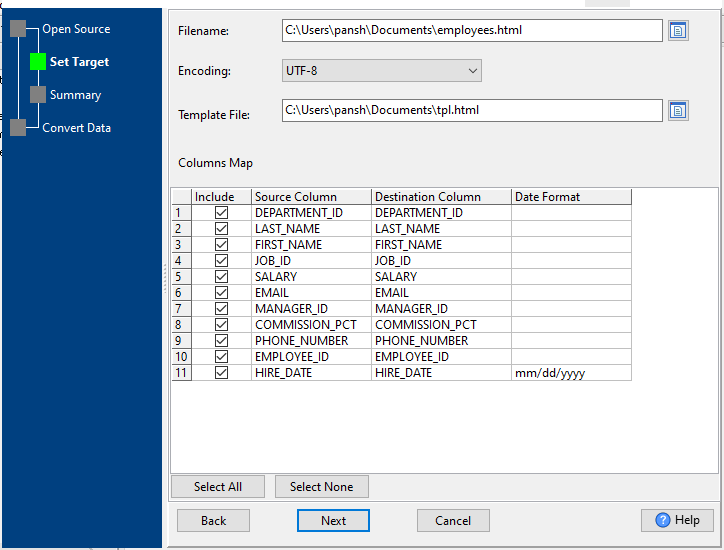Click the Destination Column header
The height and width of the screenshot is (550, 724).
[440, 197]
